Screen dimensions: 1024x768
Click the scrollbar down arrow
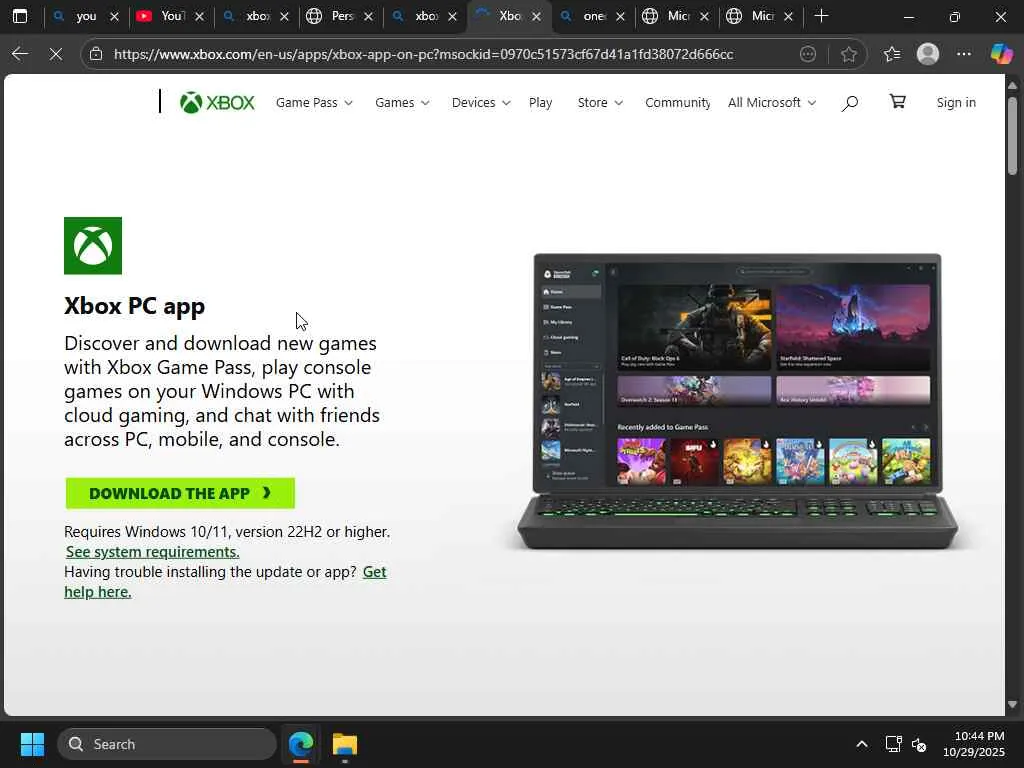click(1012, 705)
